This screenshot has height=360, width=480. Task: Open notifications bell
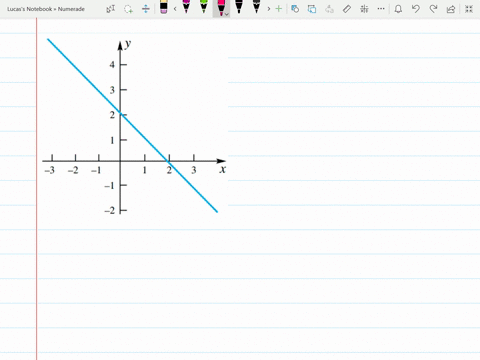[398, 9]
